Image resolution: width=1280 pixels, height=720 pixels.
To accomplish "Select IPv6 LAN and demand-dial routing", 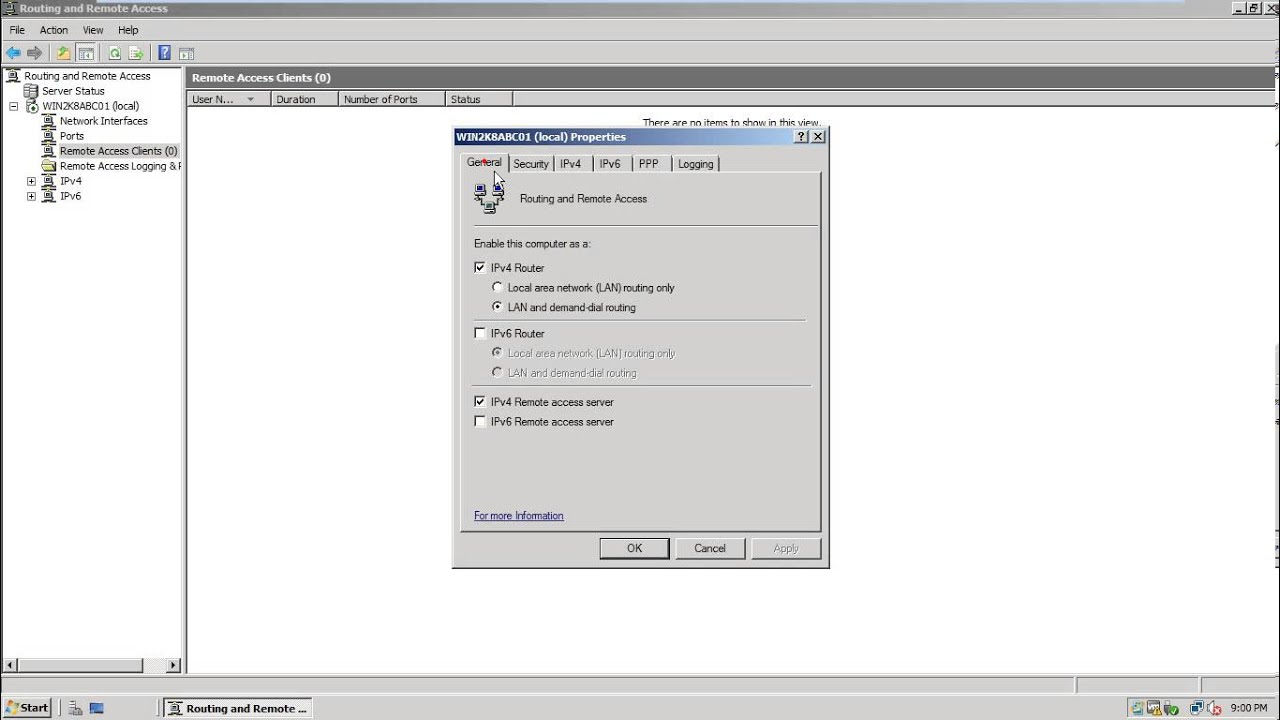I will click(x=497, y=373).
